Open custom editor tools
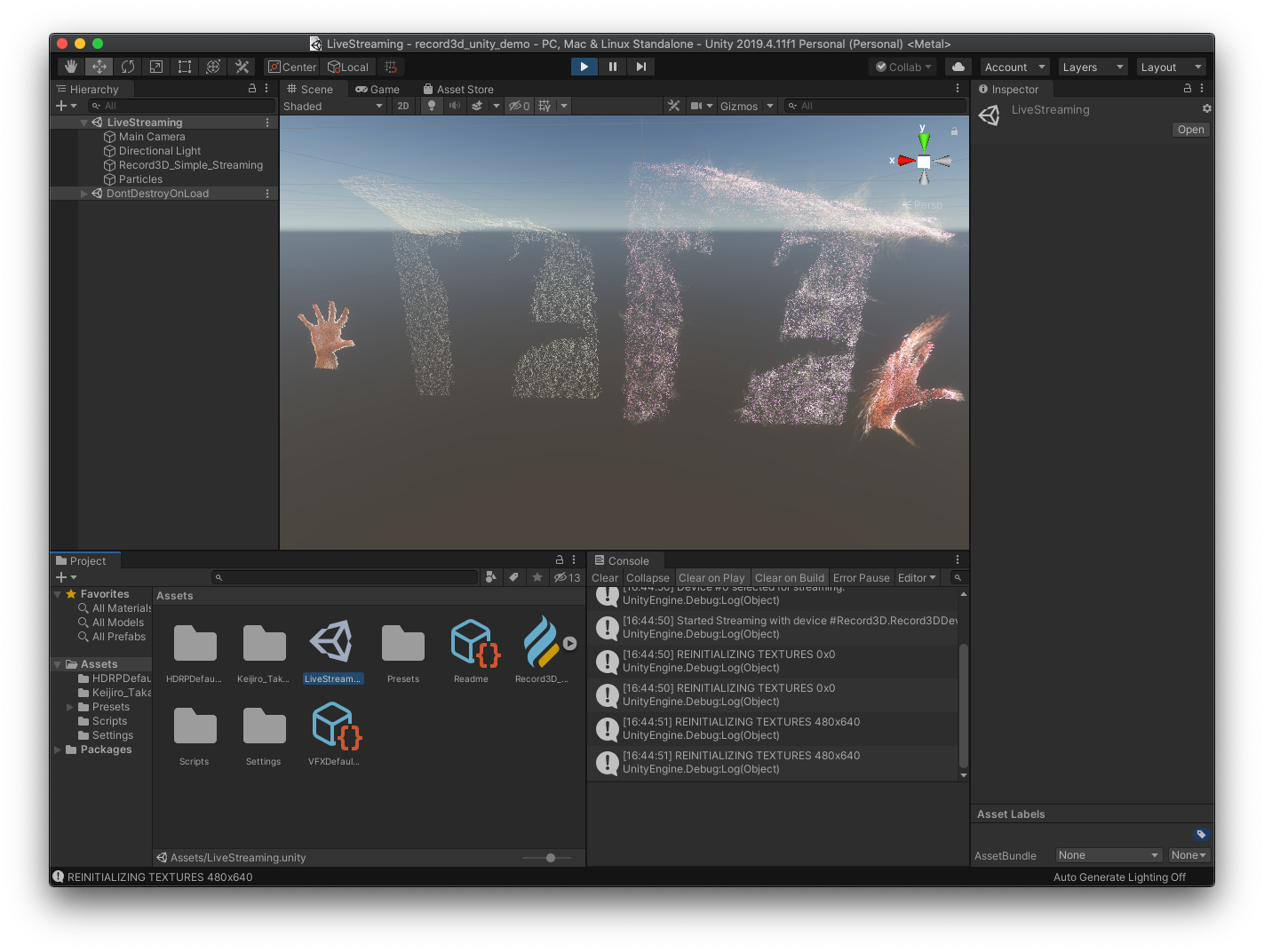This screenshot has width=1264, height=952. 242,67
